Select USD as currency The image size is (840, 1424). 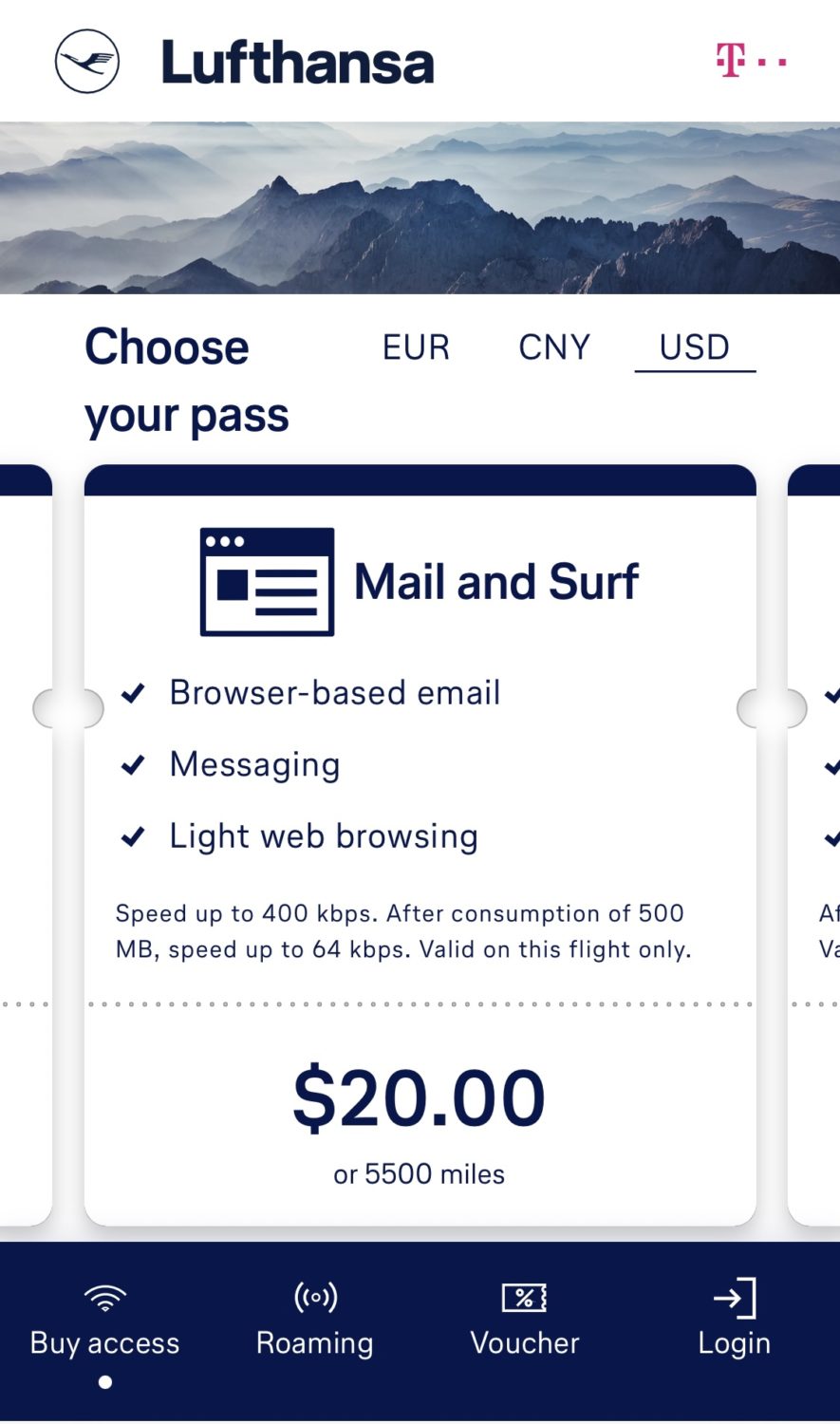pos(695,347)
